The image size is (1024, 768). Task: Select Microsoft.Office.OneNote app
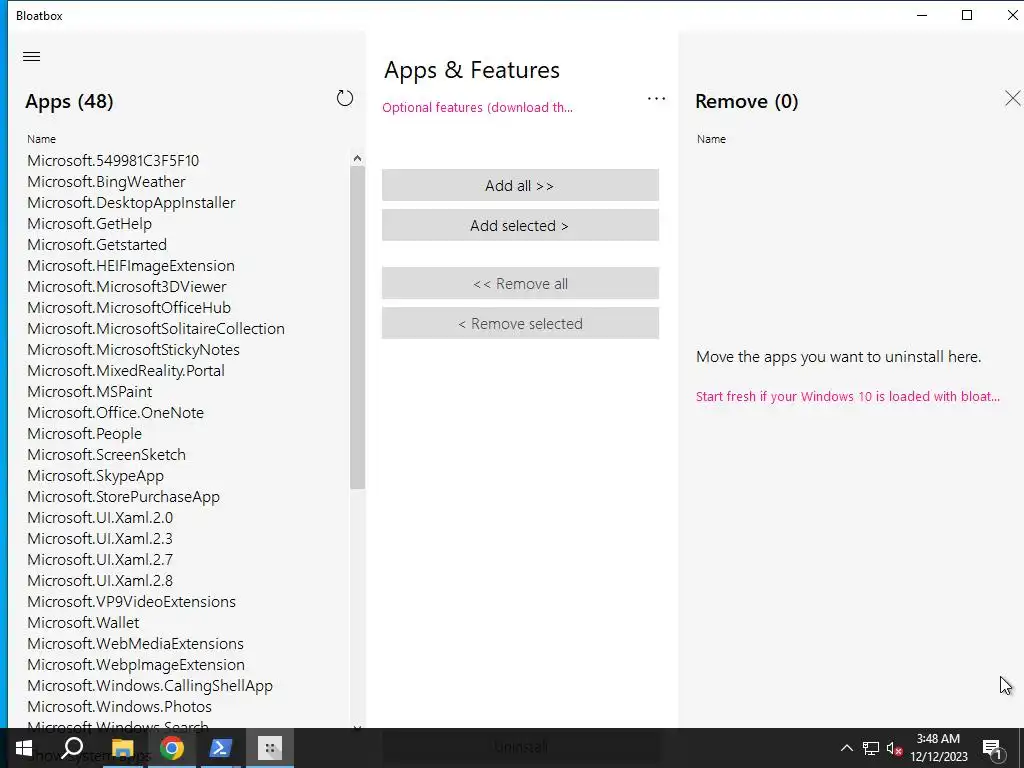pos(116,413)
